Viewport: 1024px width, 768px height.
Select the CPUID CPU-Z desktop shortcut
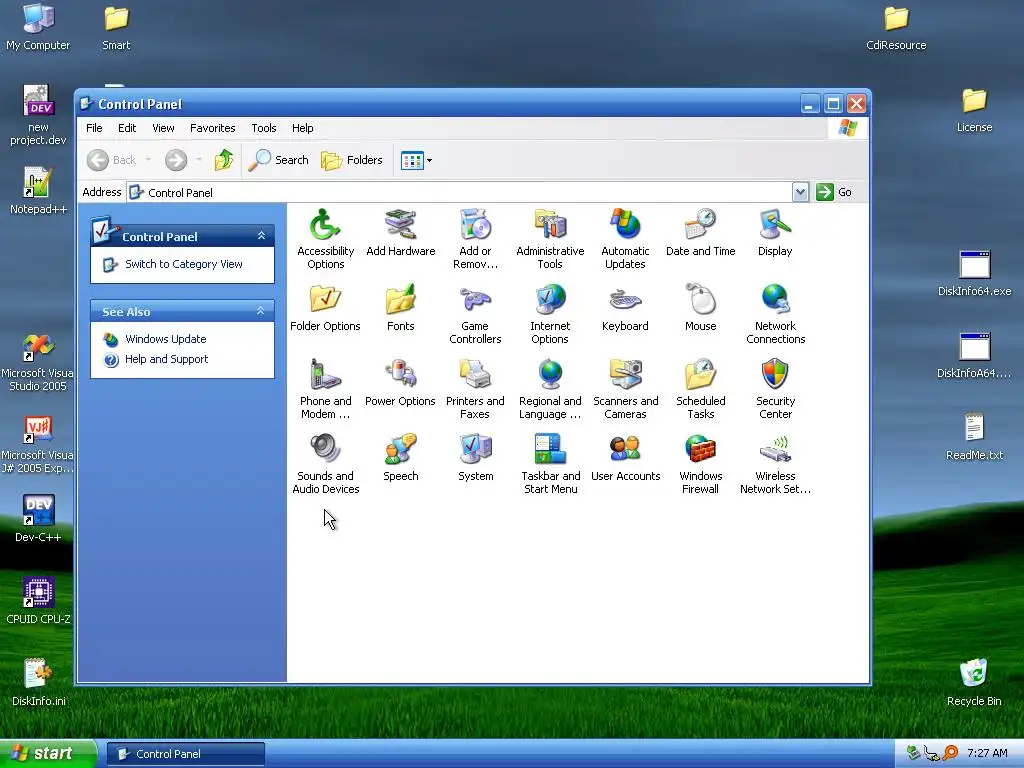tap(38, 600)
